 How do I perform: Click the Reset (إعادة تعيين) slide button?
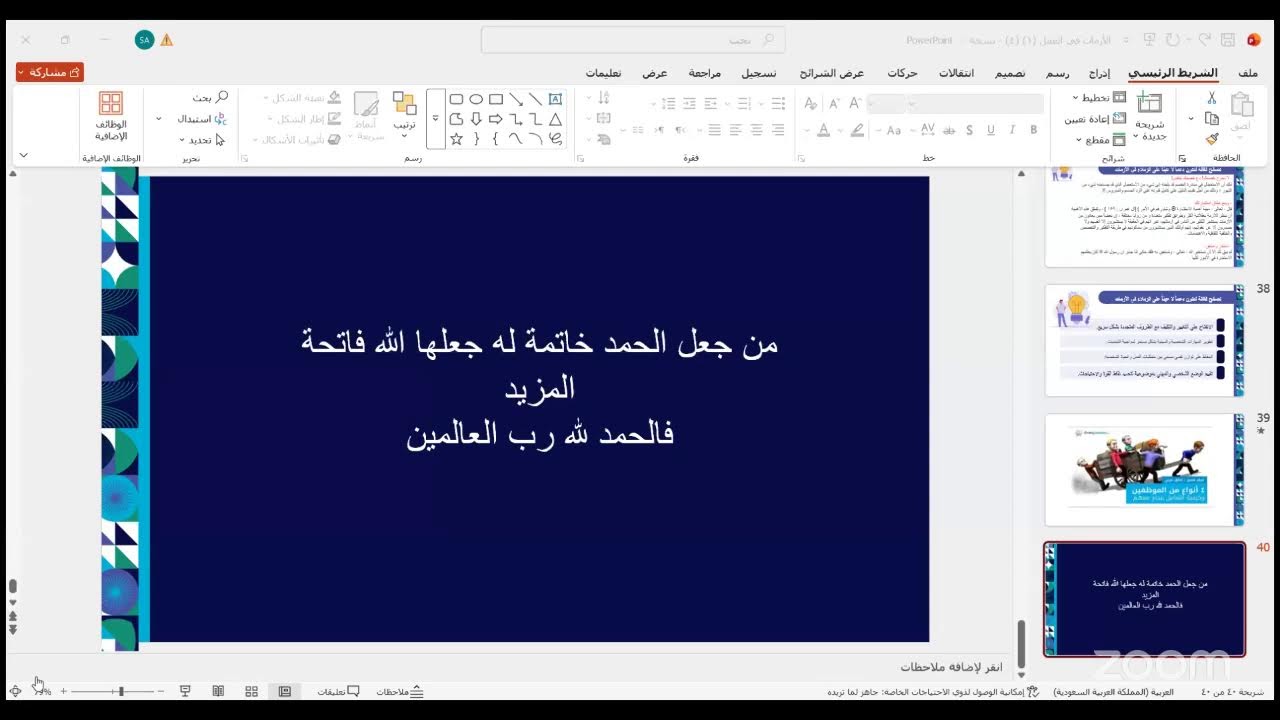coord(1095,119)
